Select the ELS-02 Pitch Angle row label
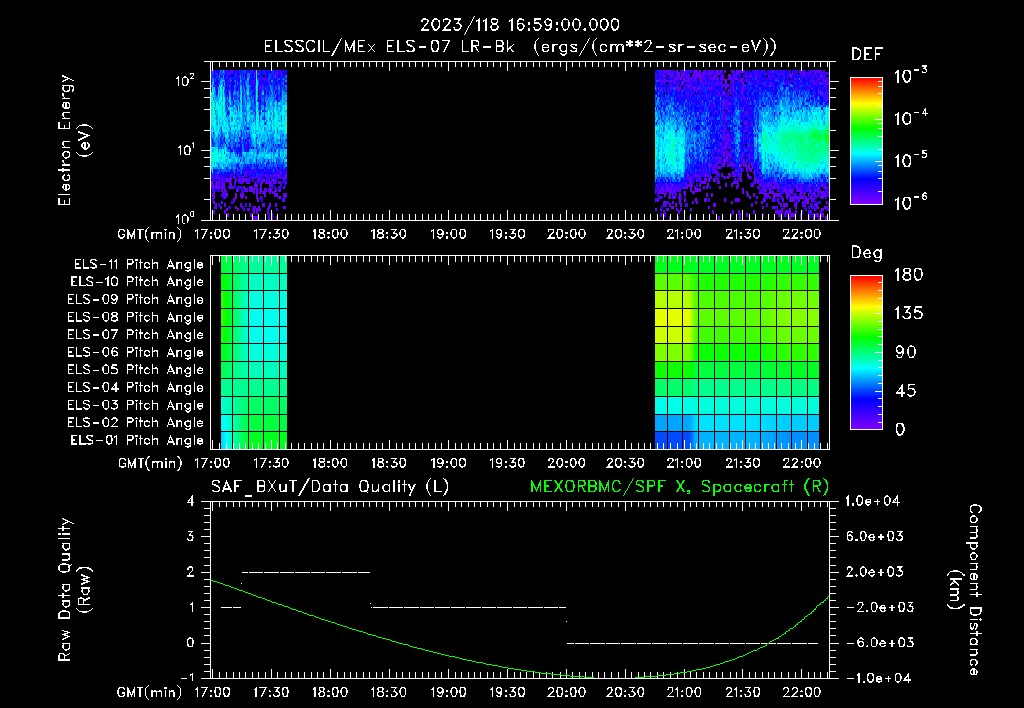This screenshot has width=1024, height=708. (x=135, y=423)
